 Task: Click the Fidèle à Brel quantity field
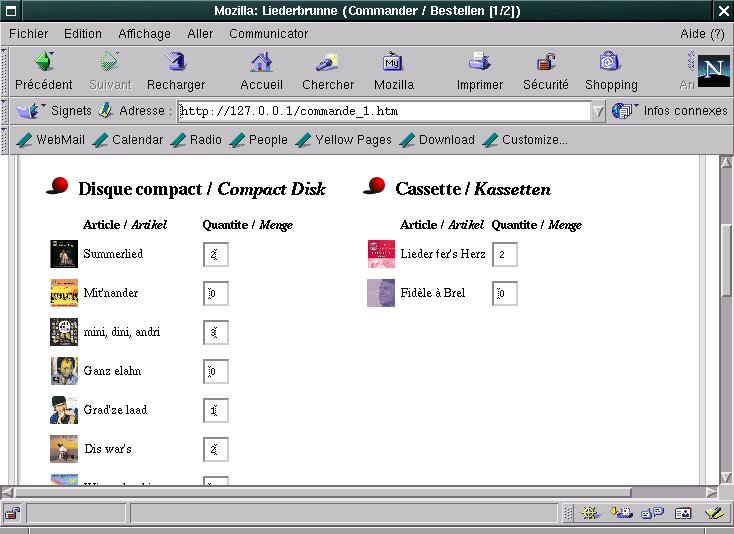pos(505,294)
